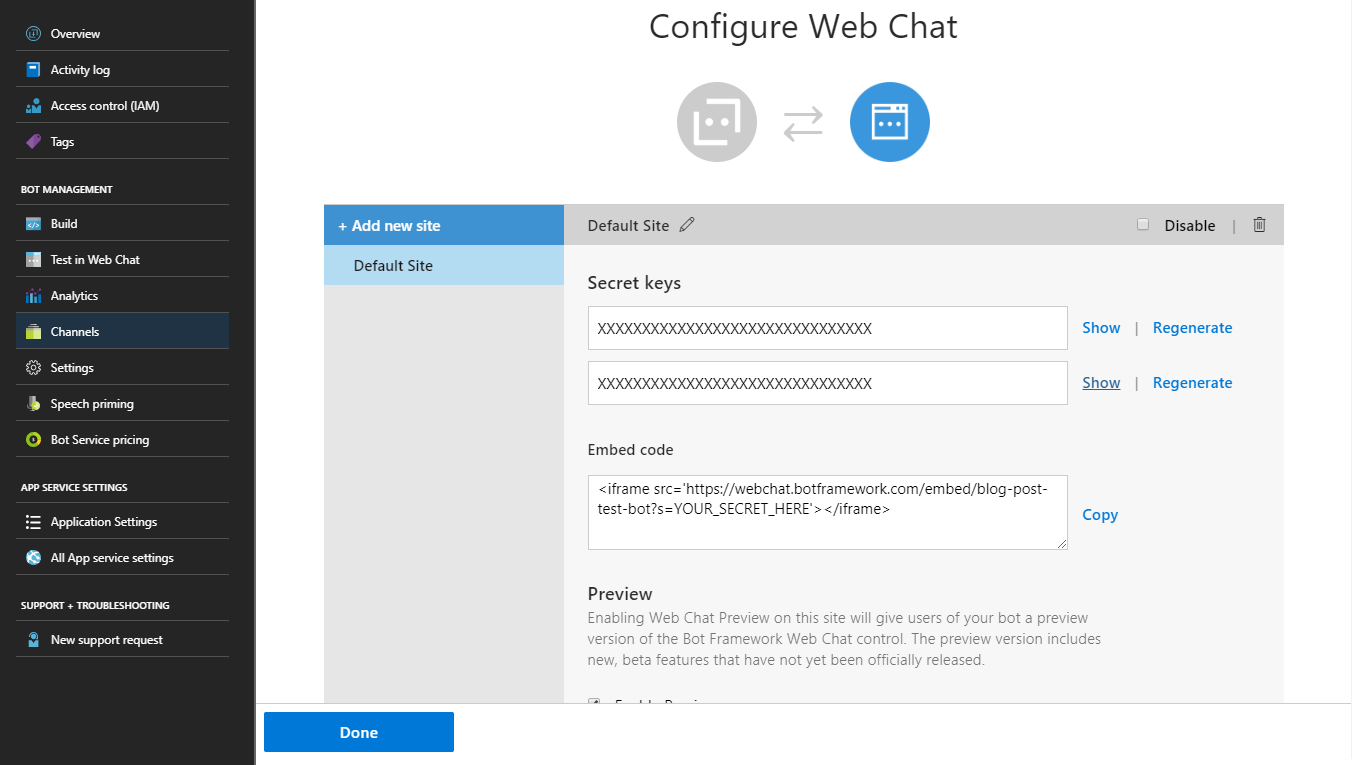Show the first secret key
The image size is (1352, 765).
point(1101,328)
